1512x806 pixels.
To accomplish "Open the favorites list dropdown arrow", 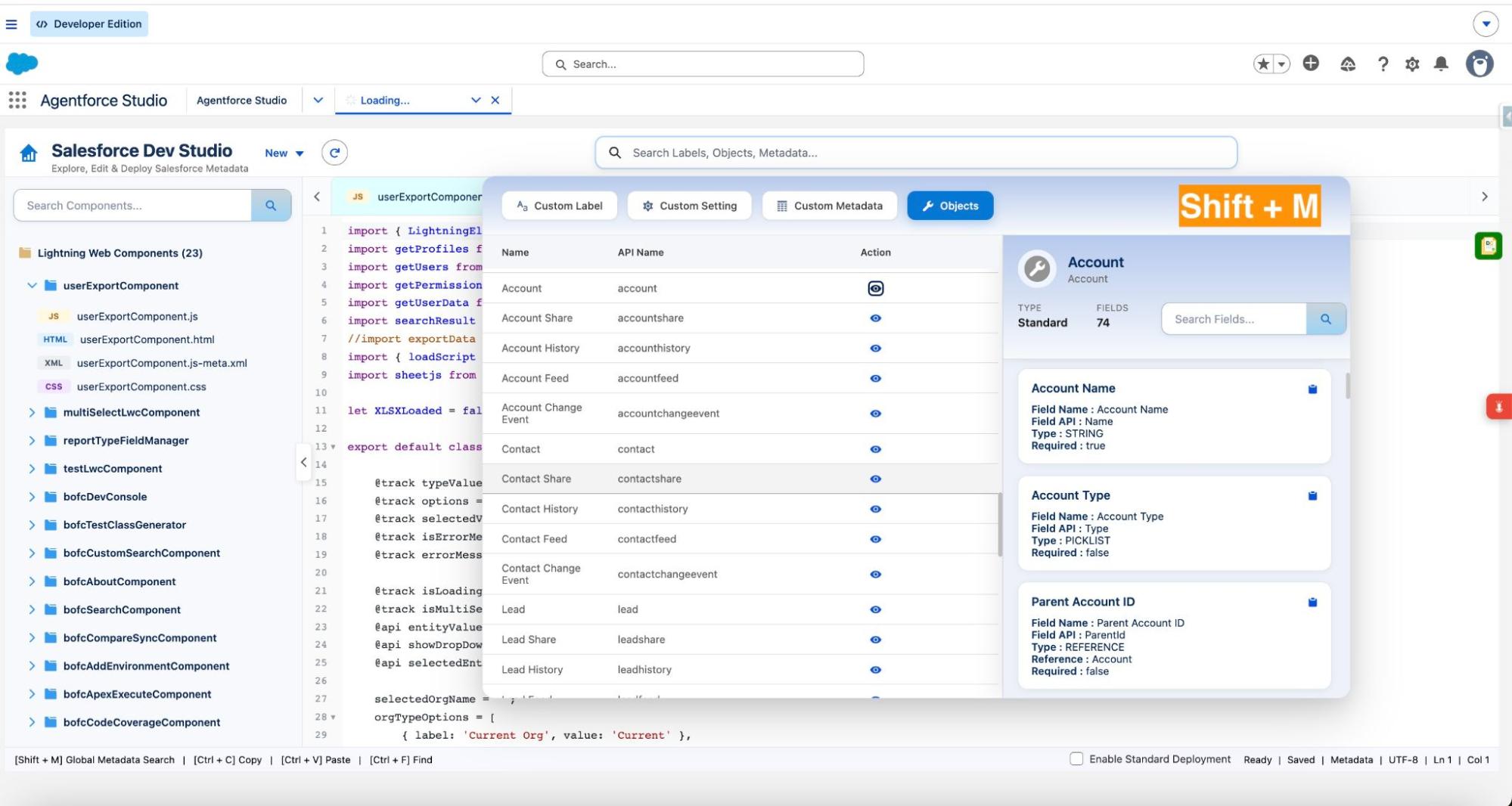I will pyautogui.click(x=1282, y=64).
